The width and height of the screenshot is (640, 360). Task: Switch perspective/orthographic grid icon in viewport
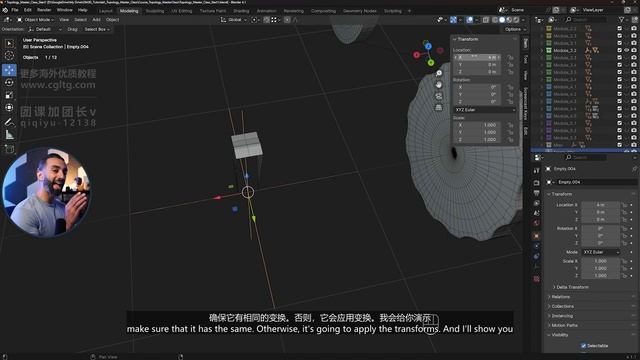[439, 108]
